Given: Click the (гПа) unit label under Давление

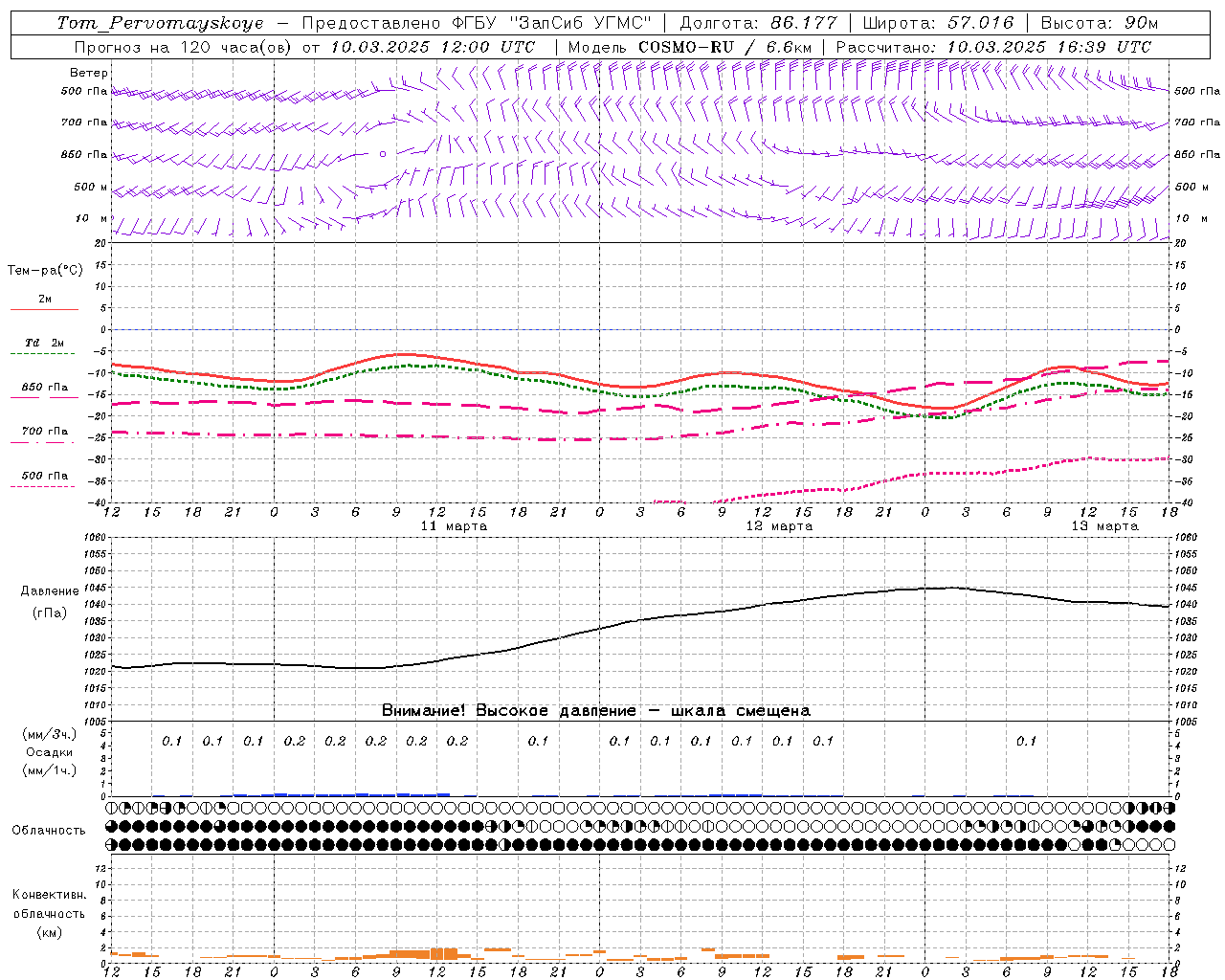Looking at the screenshot, I should pos(50,612).
